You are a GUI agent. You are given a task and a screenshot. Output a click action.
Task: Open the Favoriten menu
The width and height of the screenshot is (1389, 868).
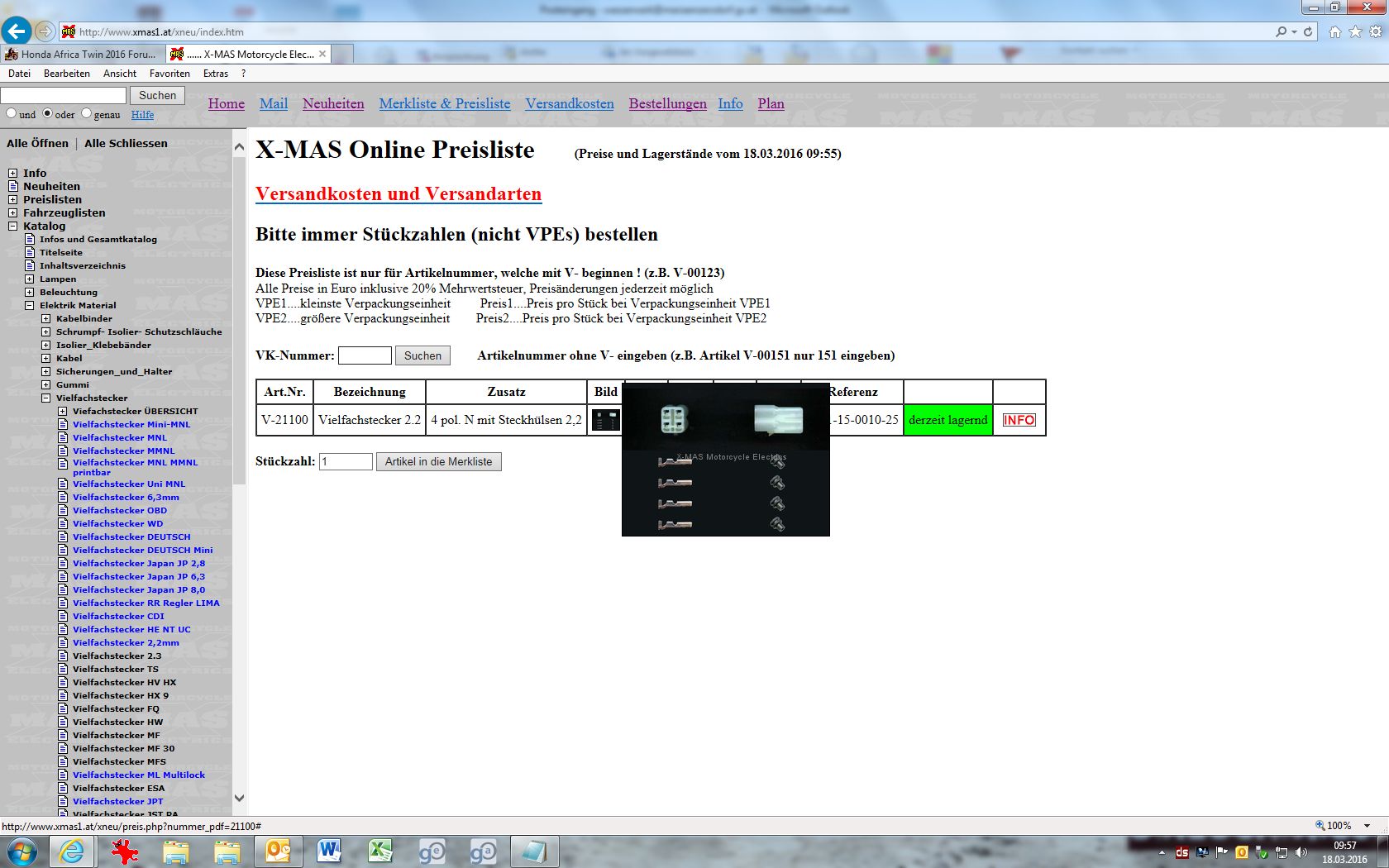coord(169,74)
